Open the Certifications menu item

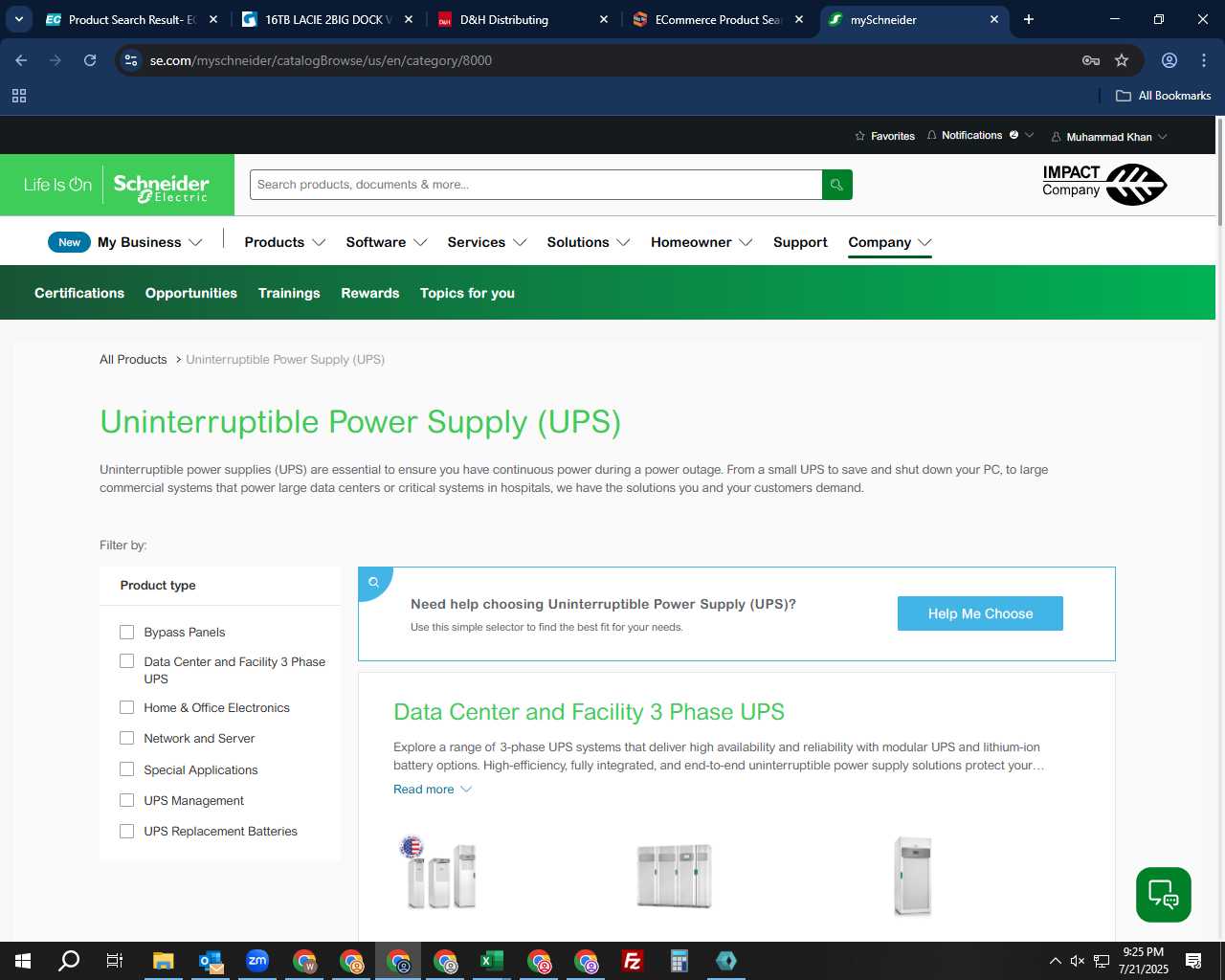point(79,293)
